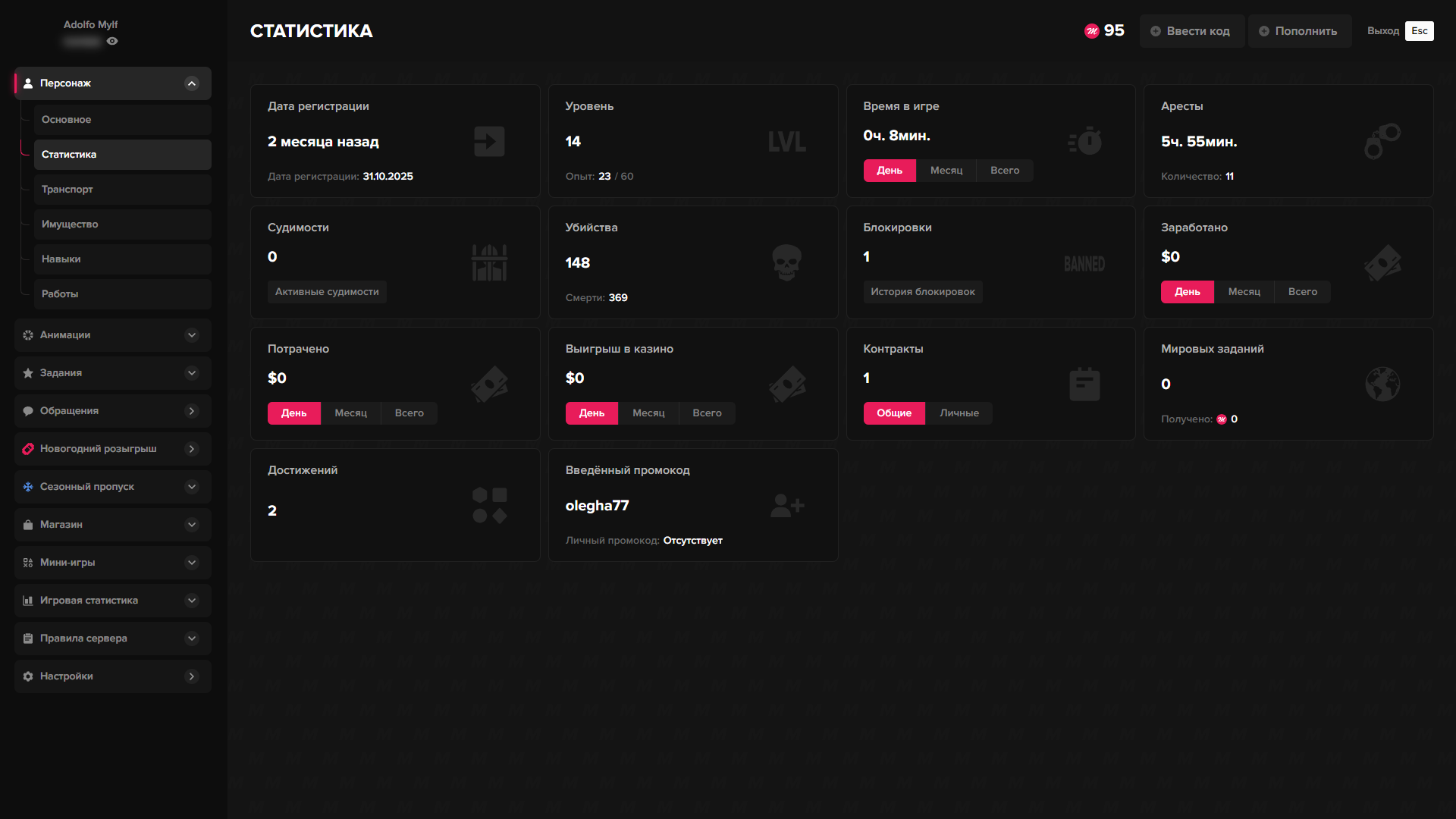1456x819 pixels.
Task: Click the globe icon in Мировых заданий
Action: coord(1382,384)
